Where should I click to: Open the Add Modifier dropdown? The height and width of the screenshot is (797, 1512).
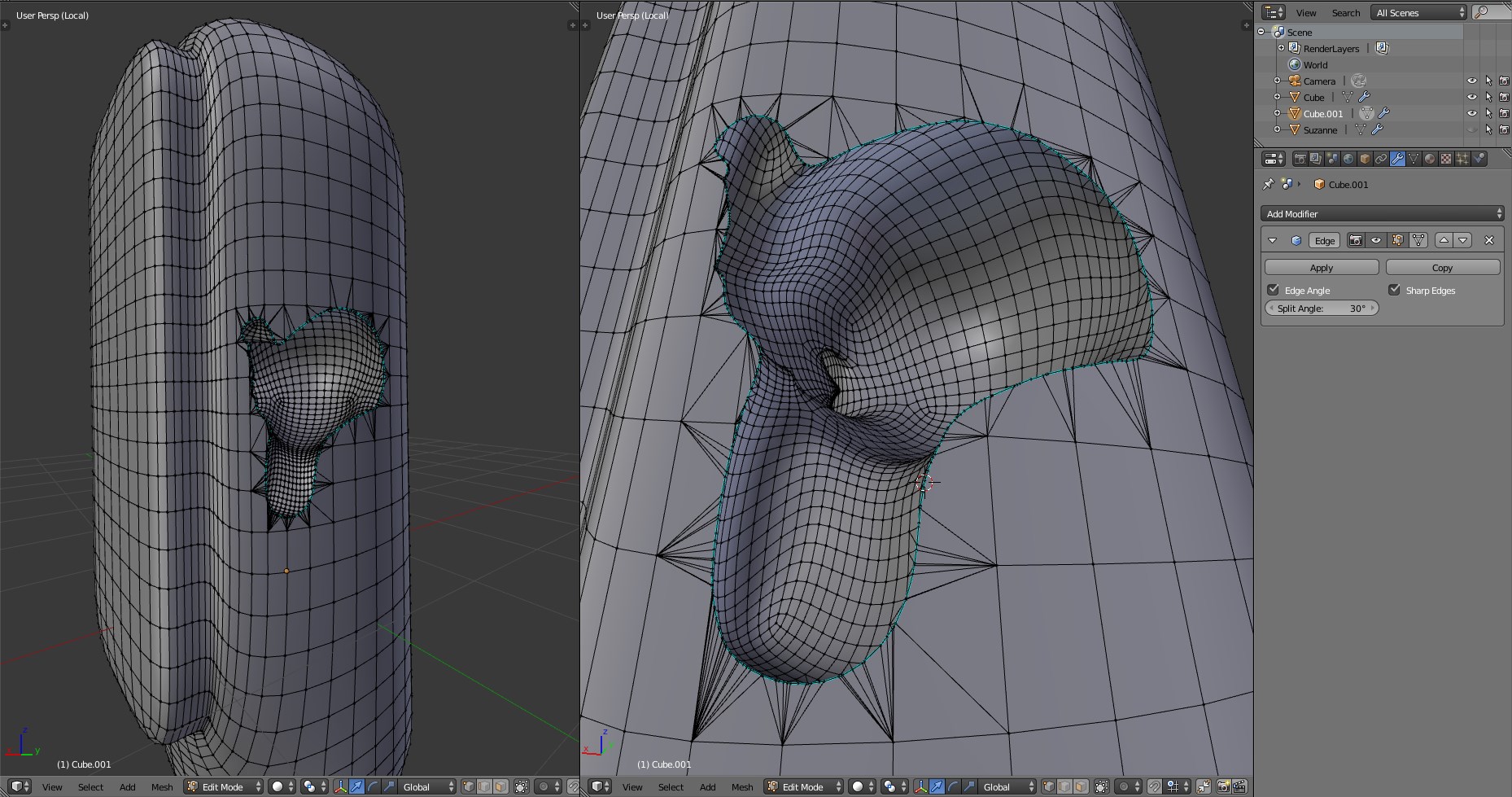point(1382,213)
